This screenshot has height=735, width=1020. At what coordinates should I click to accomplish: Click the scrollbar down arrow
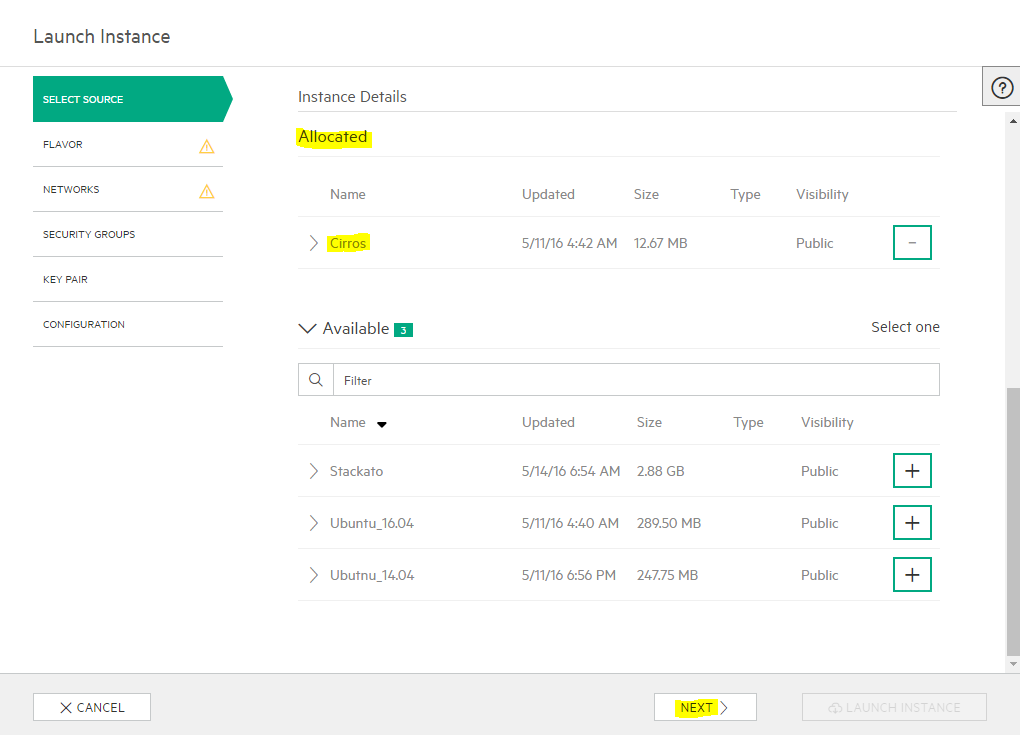[x=1013, y=664]
